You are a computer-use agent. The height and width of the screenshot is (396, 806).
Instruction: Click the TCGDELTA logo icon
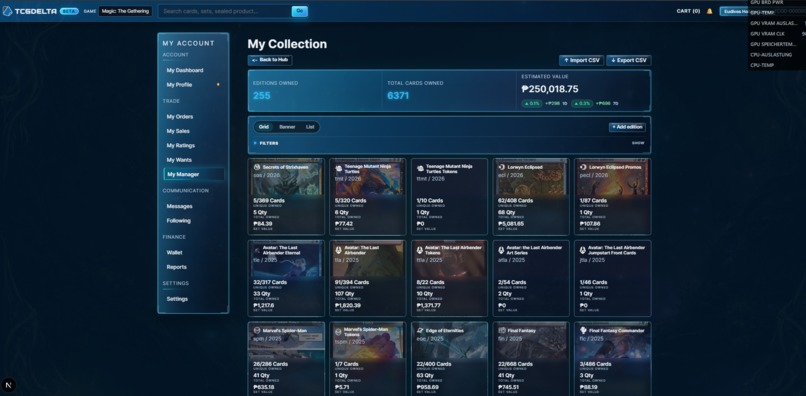pyautogui.click(x=7, y=11)
